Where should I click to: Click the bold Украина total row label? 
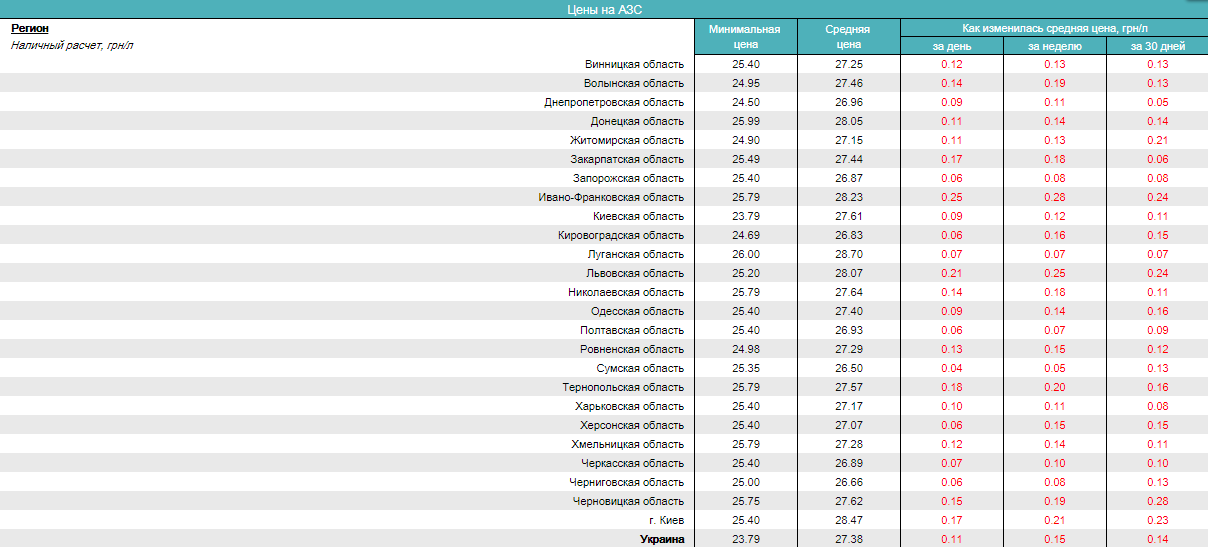[662, 539]
